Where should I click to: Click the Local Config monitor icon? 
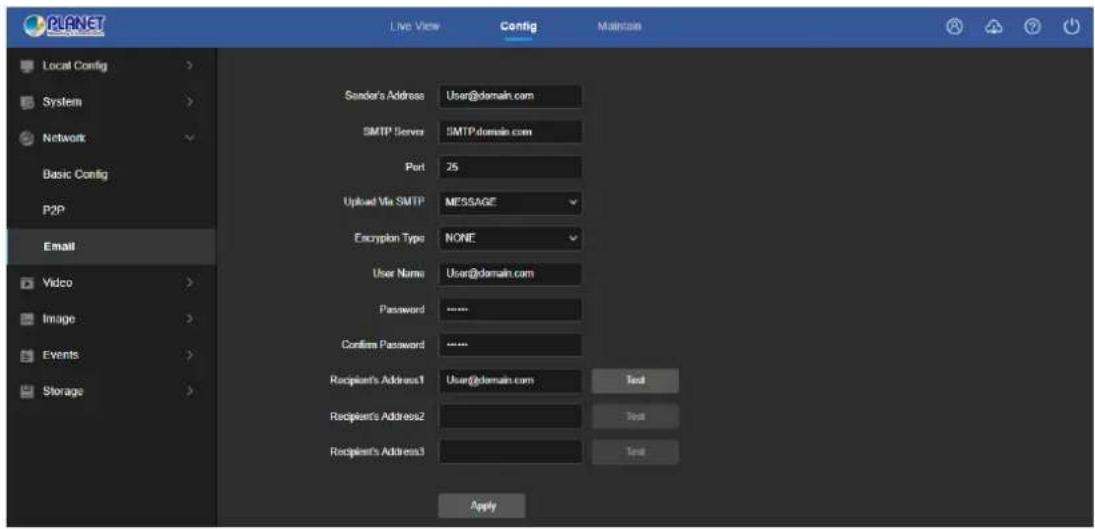pos(27,66)
